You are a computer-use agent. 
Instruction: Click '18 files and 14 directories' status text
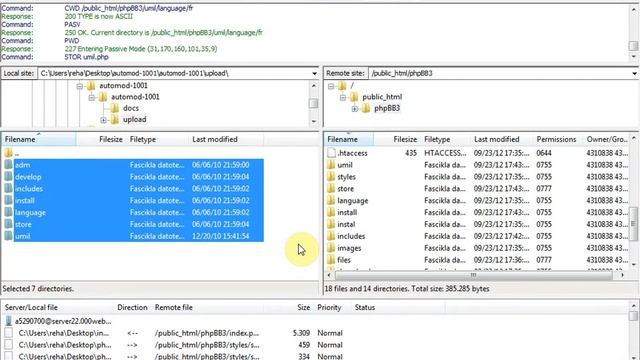point(407,289)
